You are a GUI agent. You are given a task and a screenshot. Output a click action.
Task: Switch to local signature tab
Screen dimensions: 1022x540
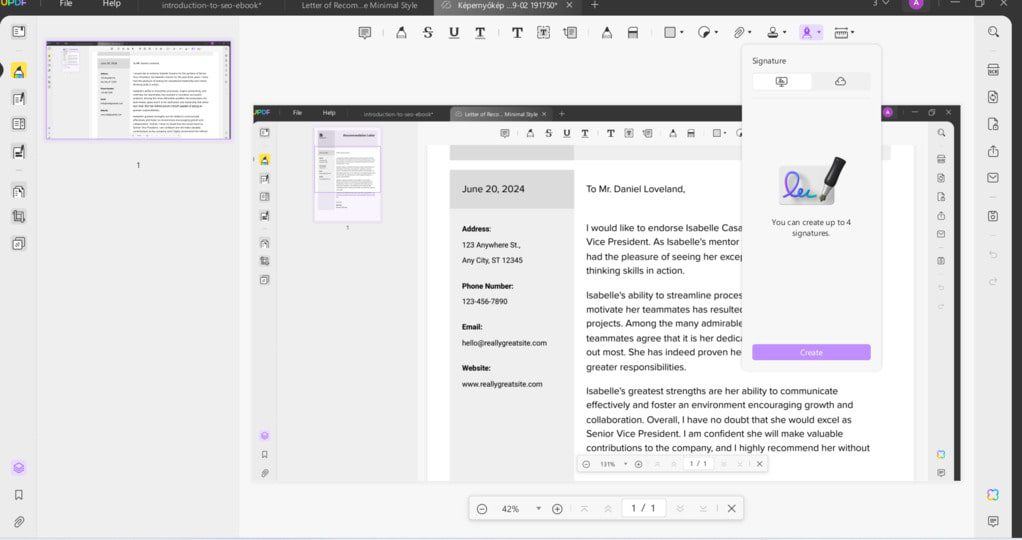(x=782, y=81)
